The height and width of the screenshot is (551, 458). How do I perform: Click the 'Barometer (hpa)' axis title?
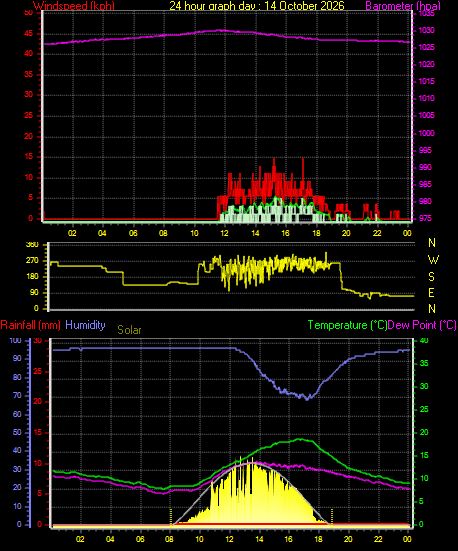[x=402, y=6]
